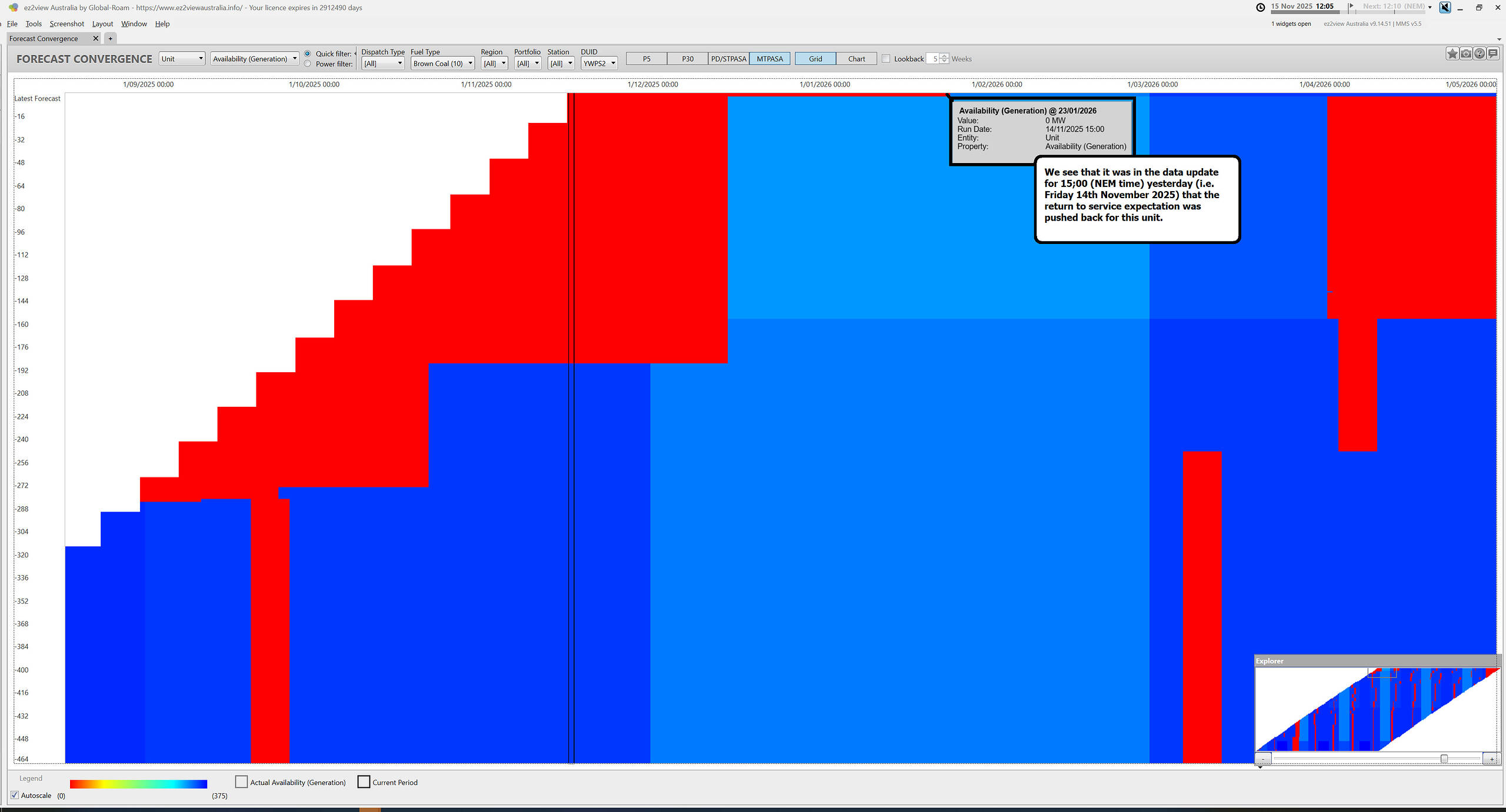Viewport: 1506px width, 812px height.
Task: Click the clock icon beside date
Action: click(1261, 8)
